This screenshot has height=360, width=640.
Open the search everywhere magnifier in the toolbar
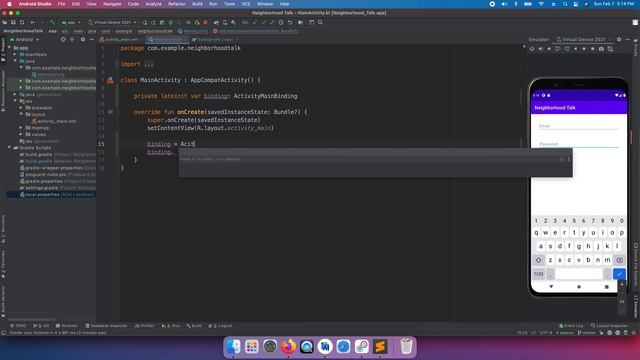320,22
